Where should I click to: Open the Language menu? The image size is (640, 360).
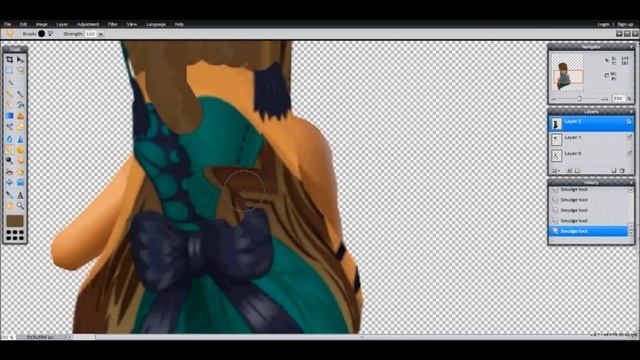pos(156,24)
